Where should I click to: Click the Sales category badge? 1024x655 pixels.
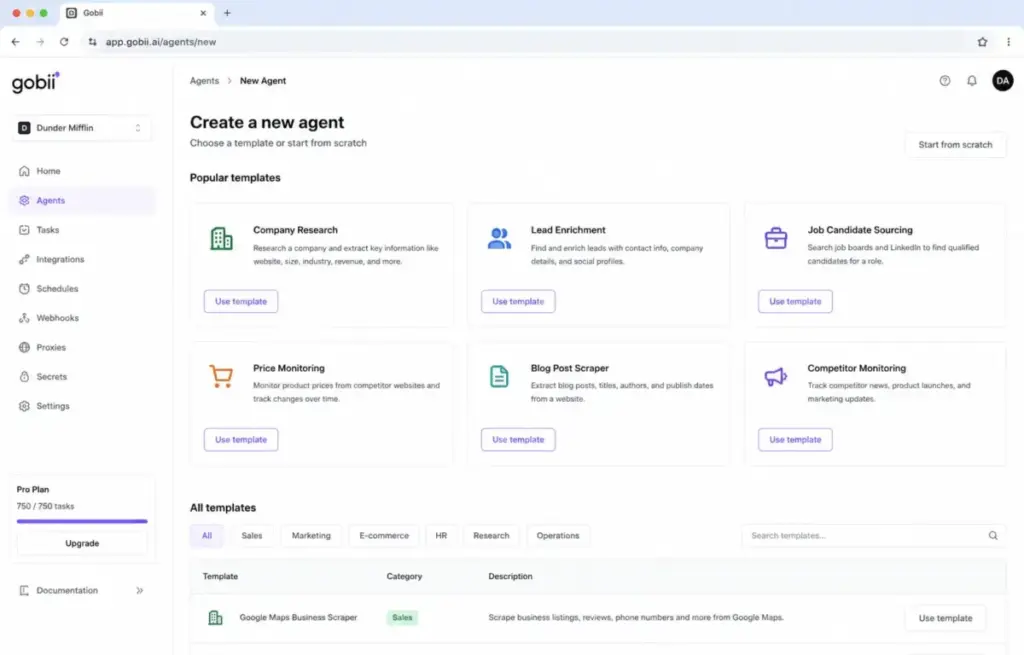coord(402,617)
